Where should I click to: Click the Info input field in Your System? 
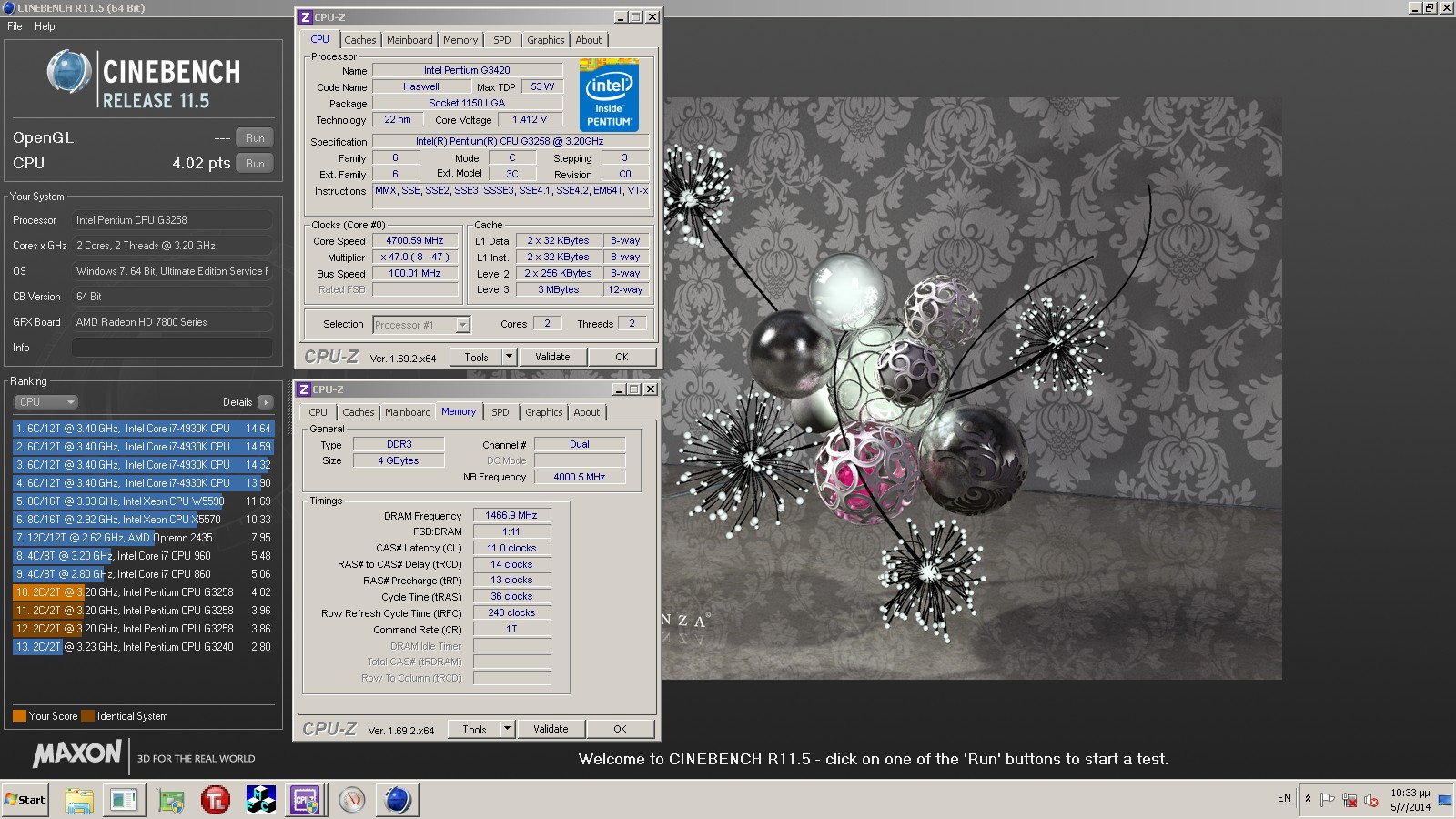(x=172, y=348)
